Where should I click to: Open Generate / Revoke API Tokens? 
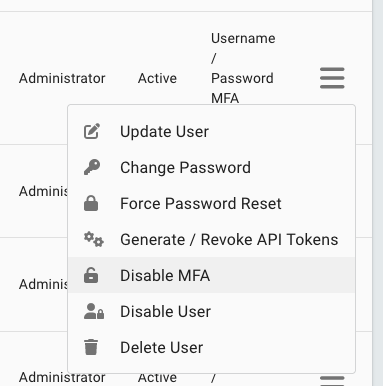tap(212, 239)
